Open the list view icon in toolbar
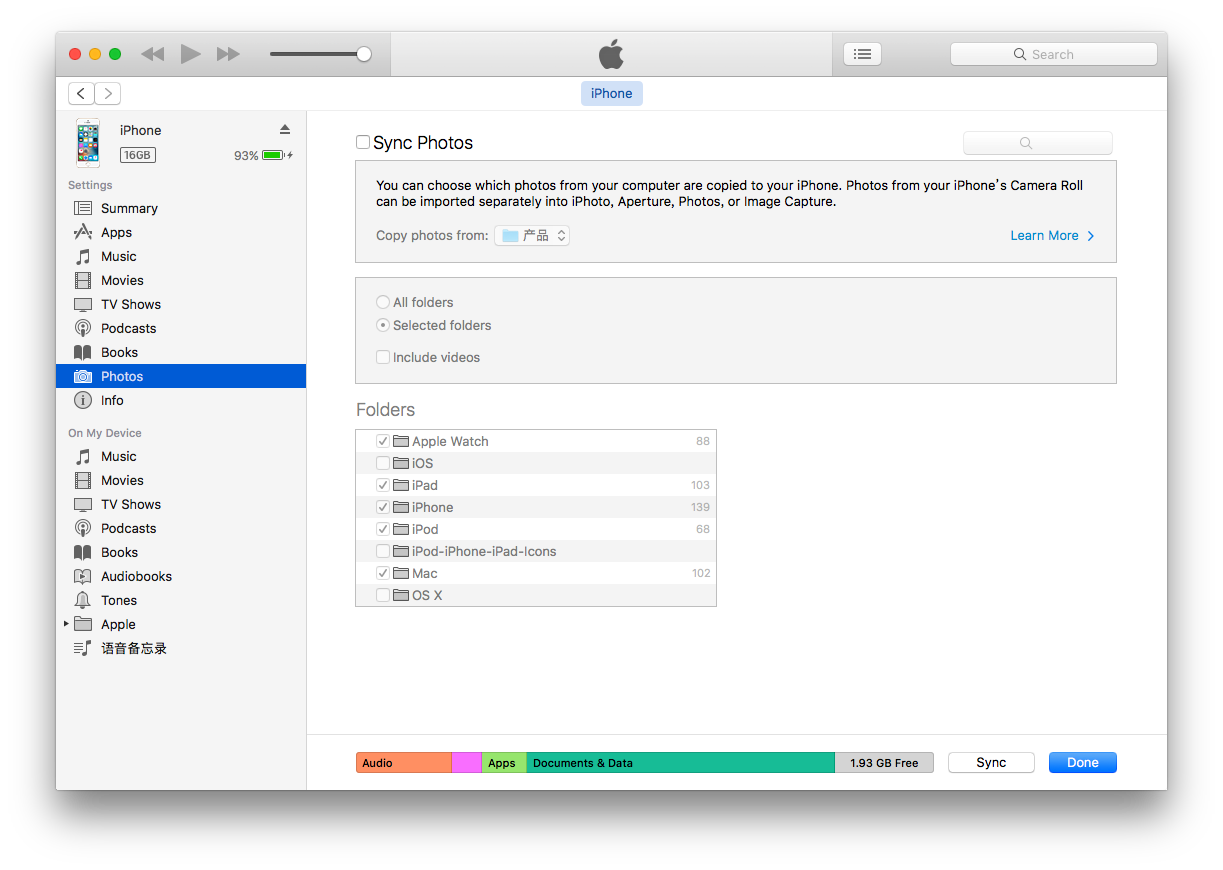Screen dimensions: 1223x870 pos(862,54)
